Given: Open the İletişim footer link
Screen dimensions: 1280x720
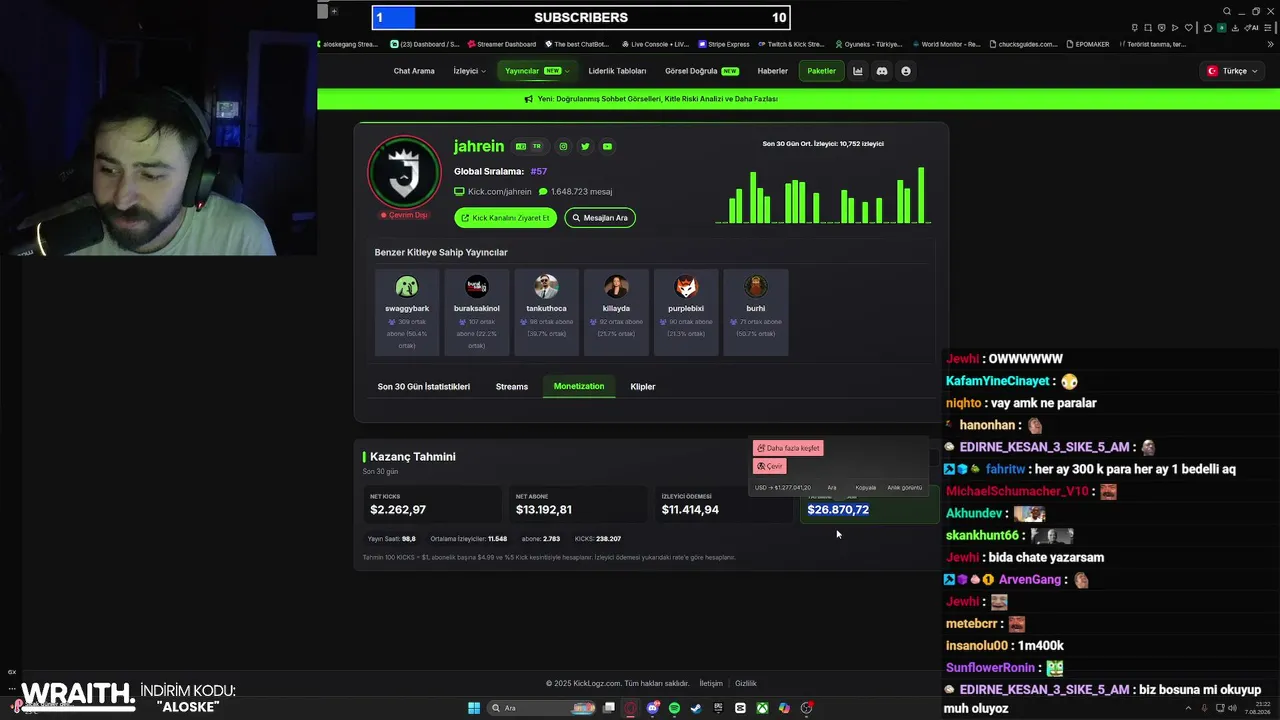Looking at the screenshot, I should point(711,683).
